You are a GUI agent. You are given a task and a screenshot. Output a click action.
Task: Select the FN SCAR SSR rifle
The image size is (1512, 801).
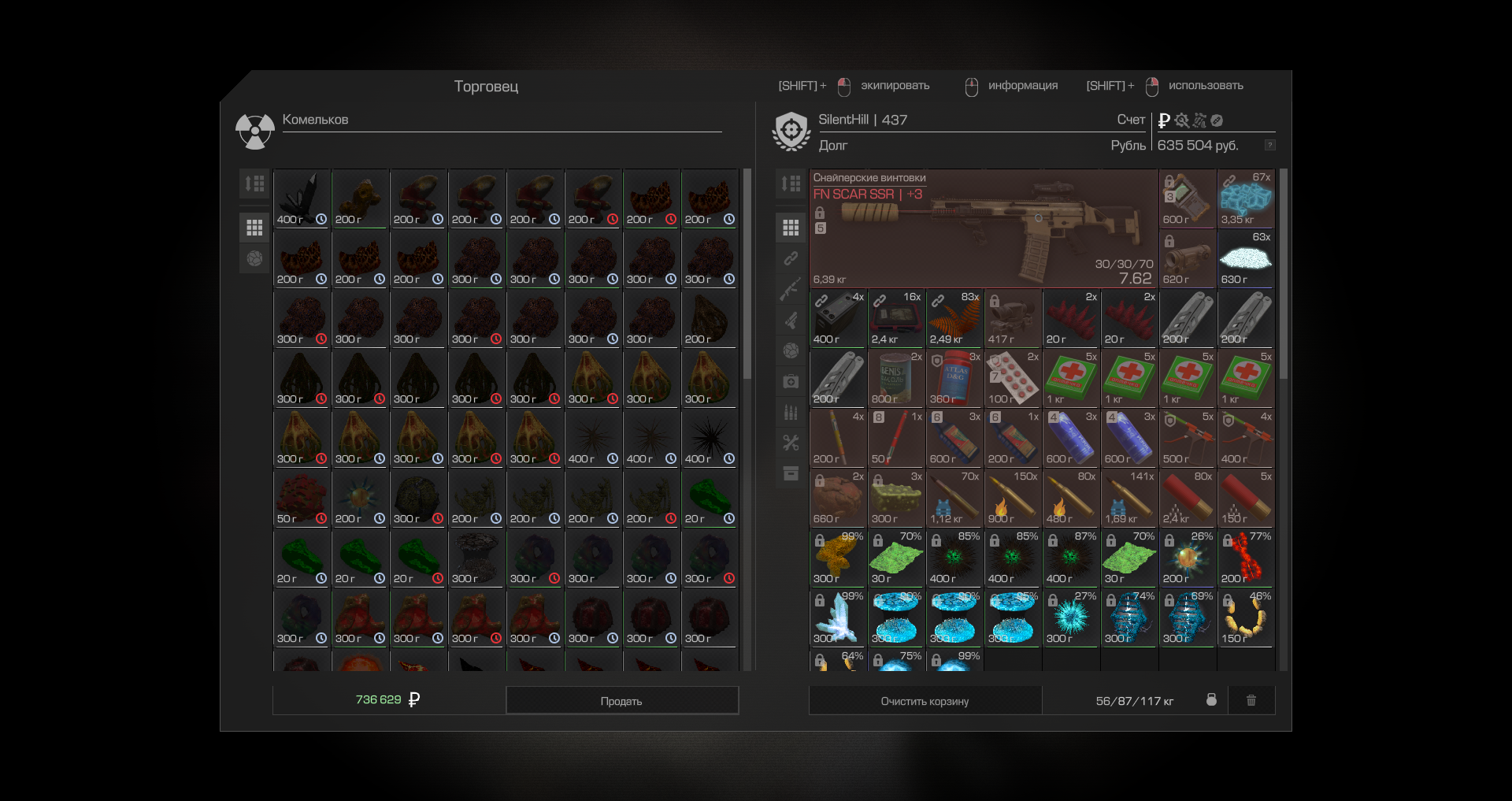click(x=983, y=228)
